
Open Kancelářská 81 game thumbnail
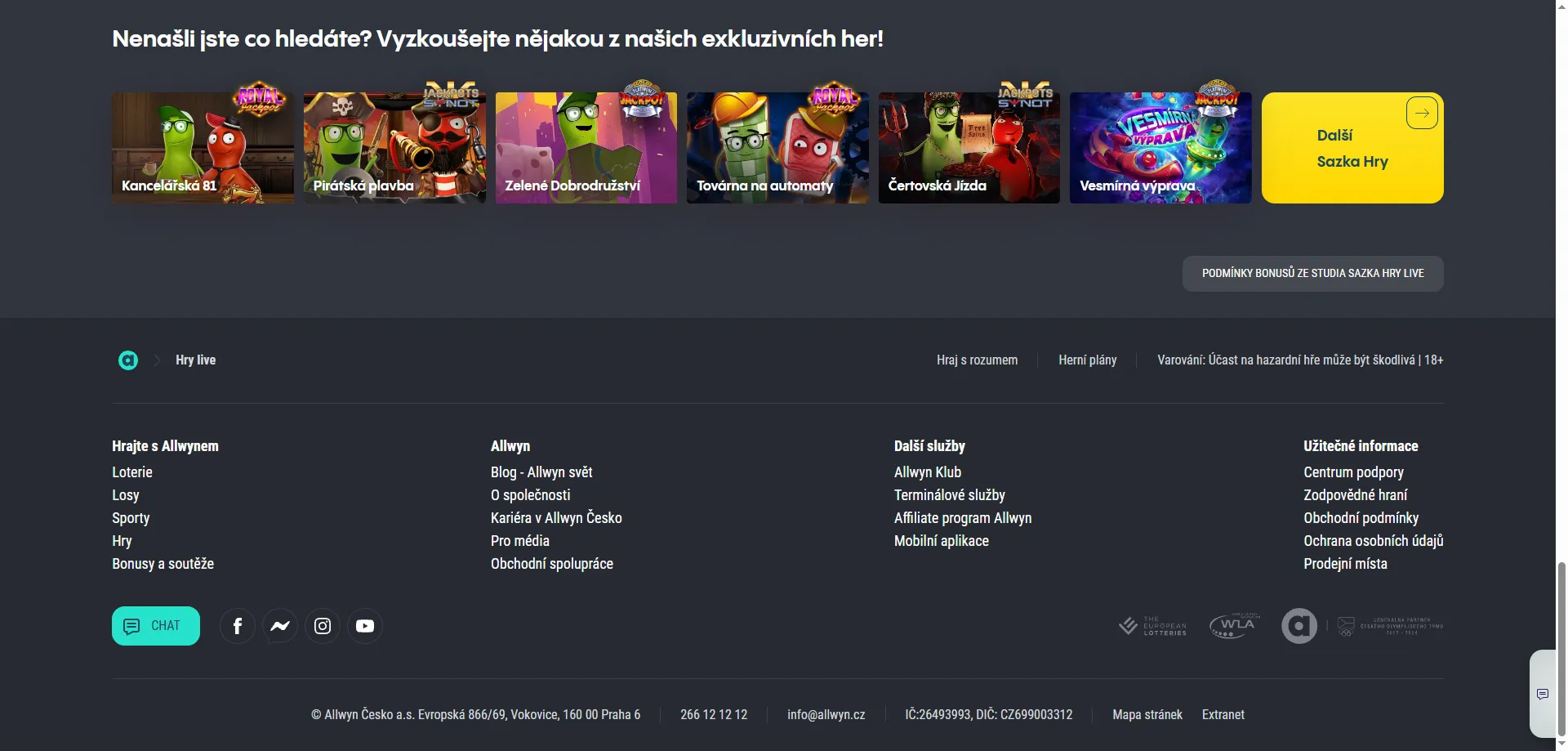(203, 148)
